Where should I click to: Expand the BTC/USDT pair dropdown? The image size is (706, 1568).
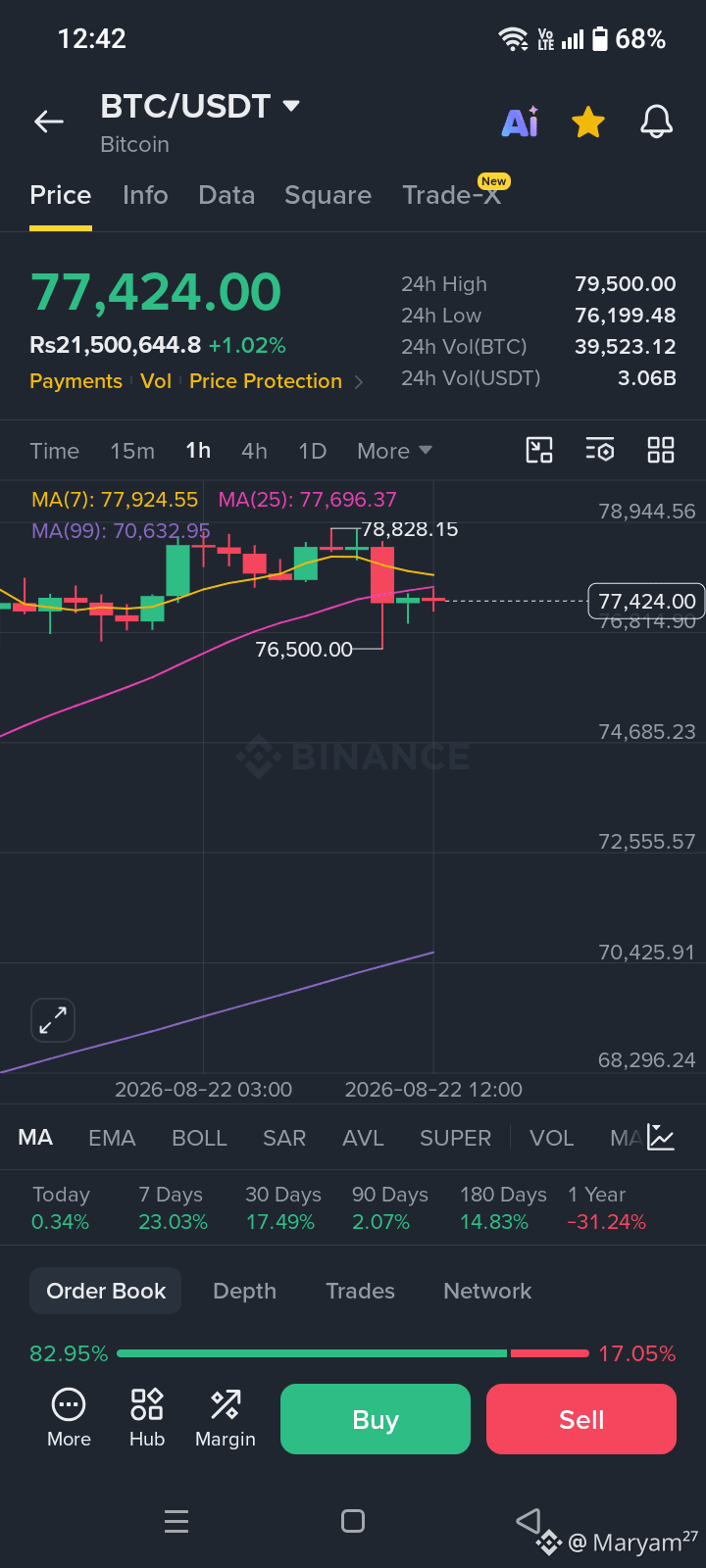tap(290, 105)
